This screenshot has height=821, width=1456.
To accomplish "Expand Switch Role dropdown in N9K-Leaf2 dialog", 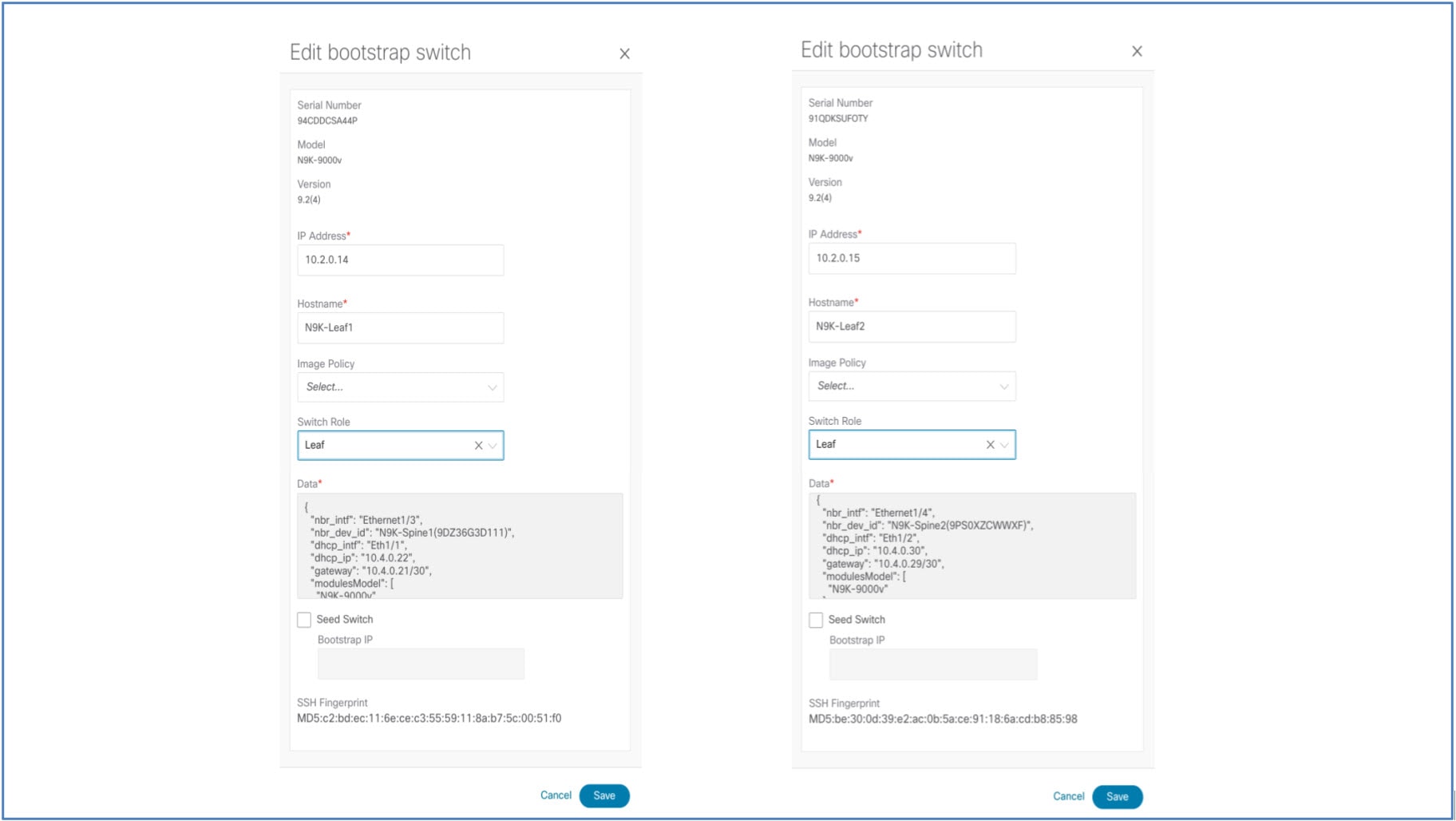I will coord(1004,445).
